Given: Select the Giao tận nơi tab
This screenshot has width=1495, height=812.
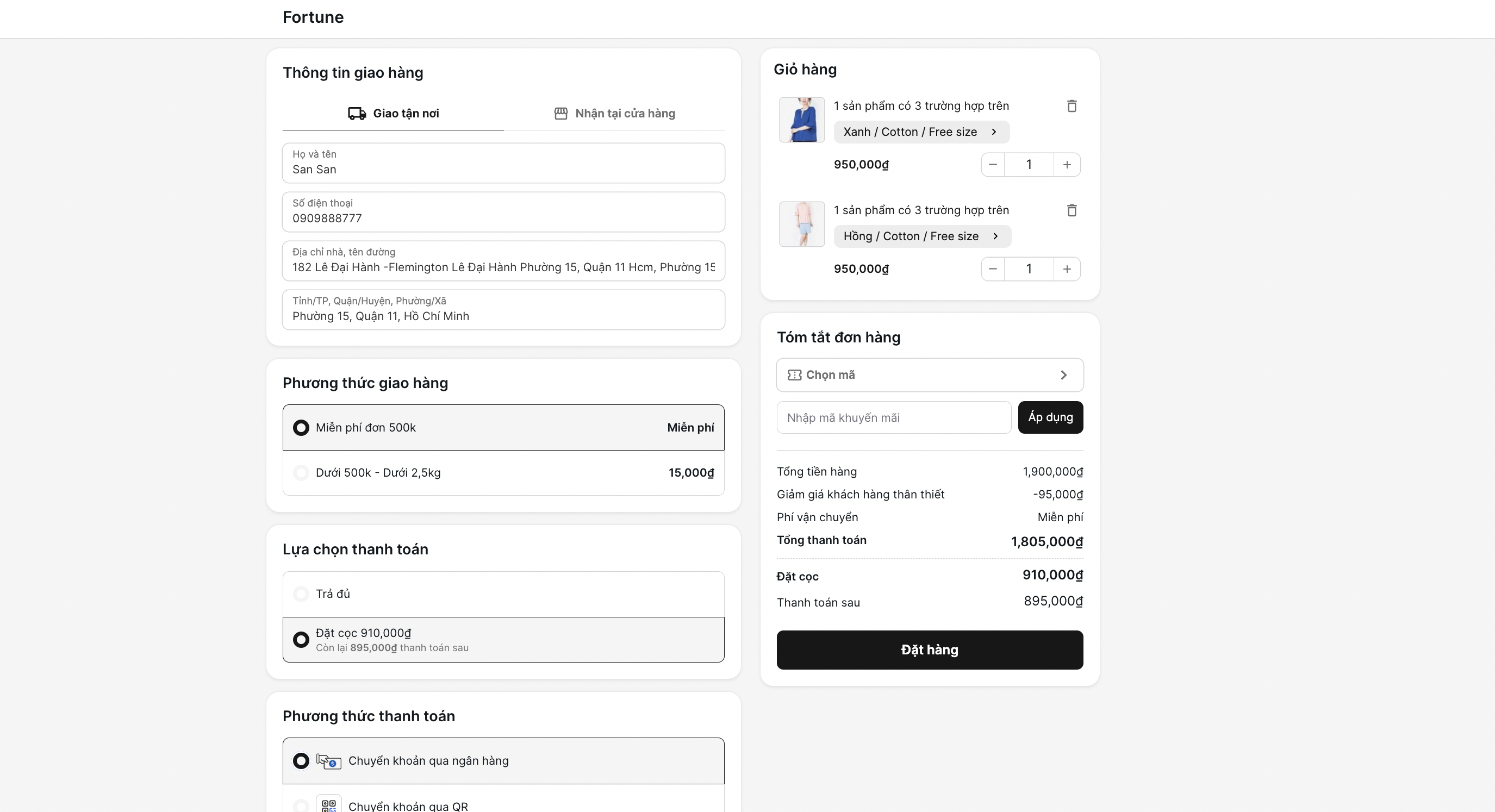Looking at the screenshot, I should tap(394, 113).
